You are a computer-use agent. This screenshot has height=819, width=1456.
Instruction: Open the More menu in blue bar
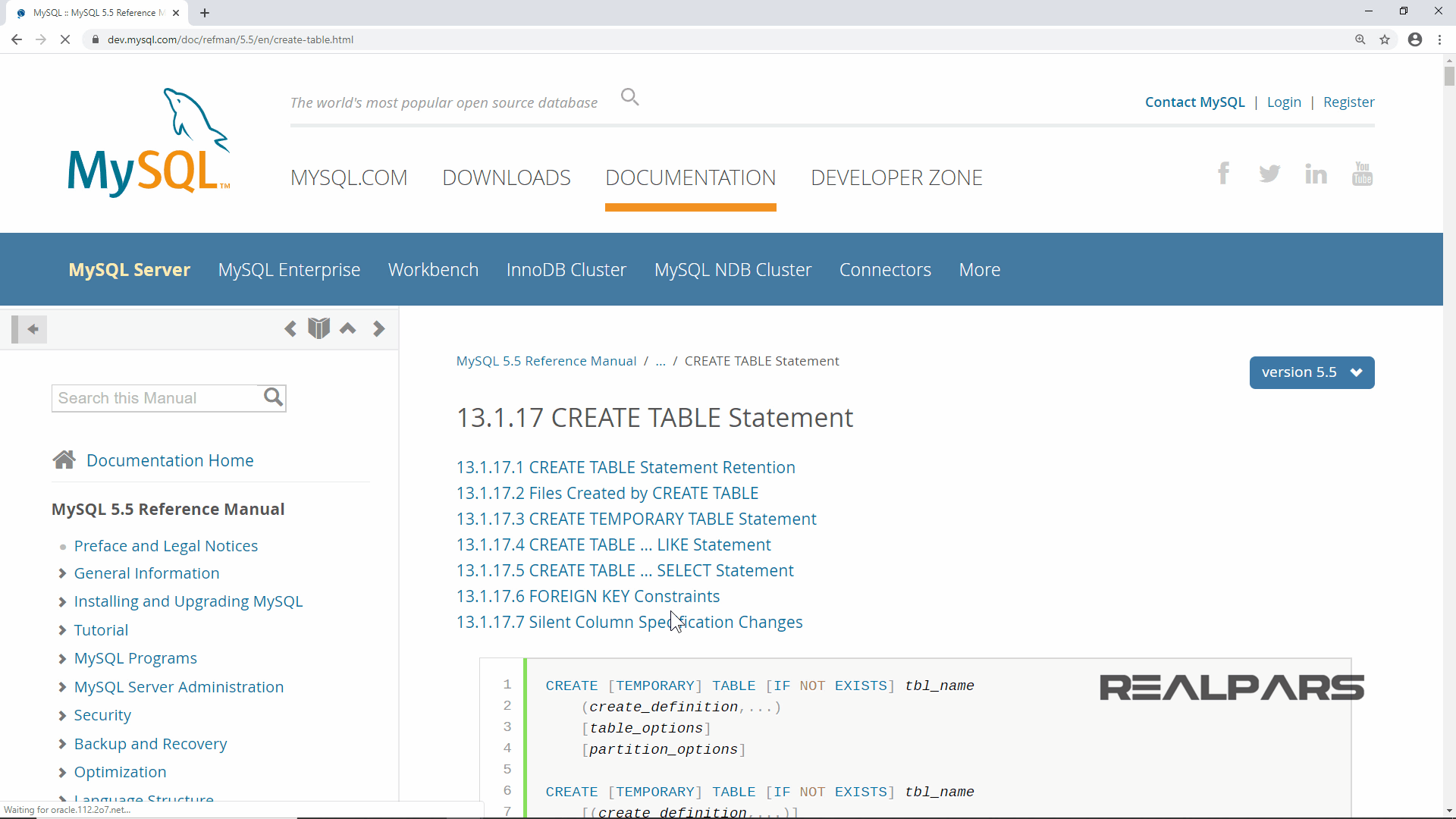(980, 270)
